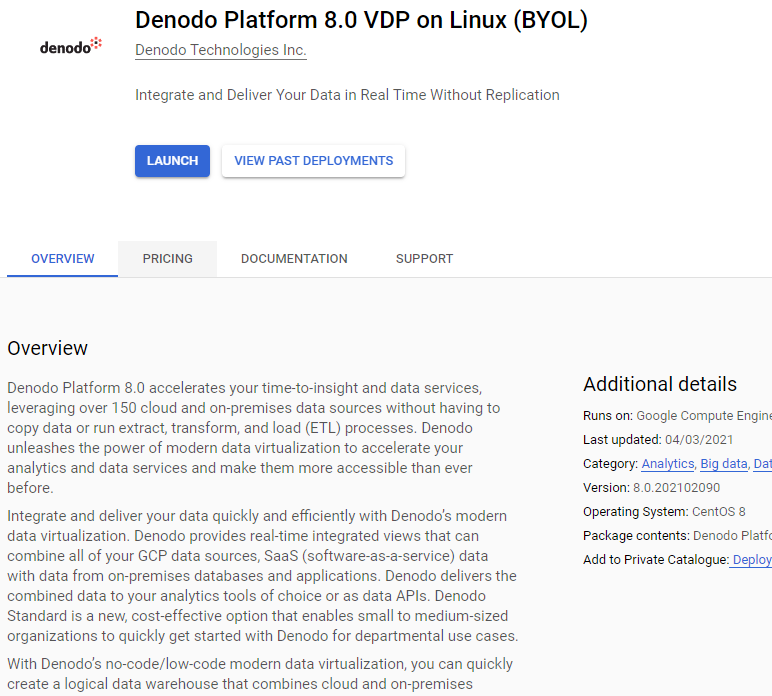Screen dimensions: 772x696
Task: Click the tagline 'Integrate and Deliver Your Data'
Action: point(347,95)
